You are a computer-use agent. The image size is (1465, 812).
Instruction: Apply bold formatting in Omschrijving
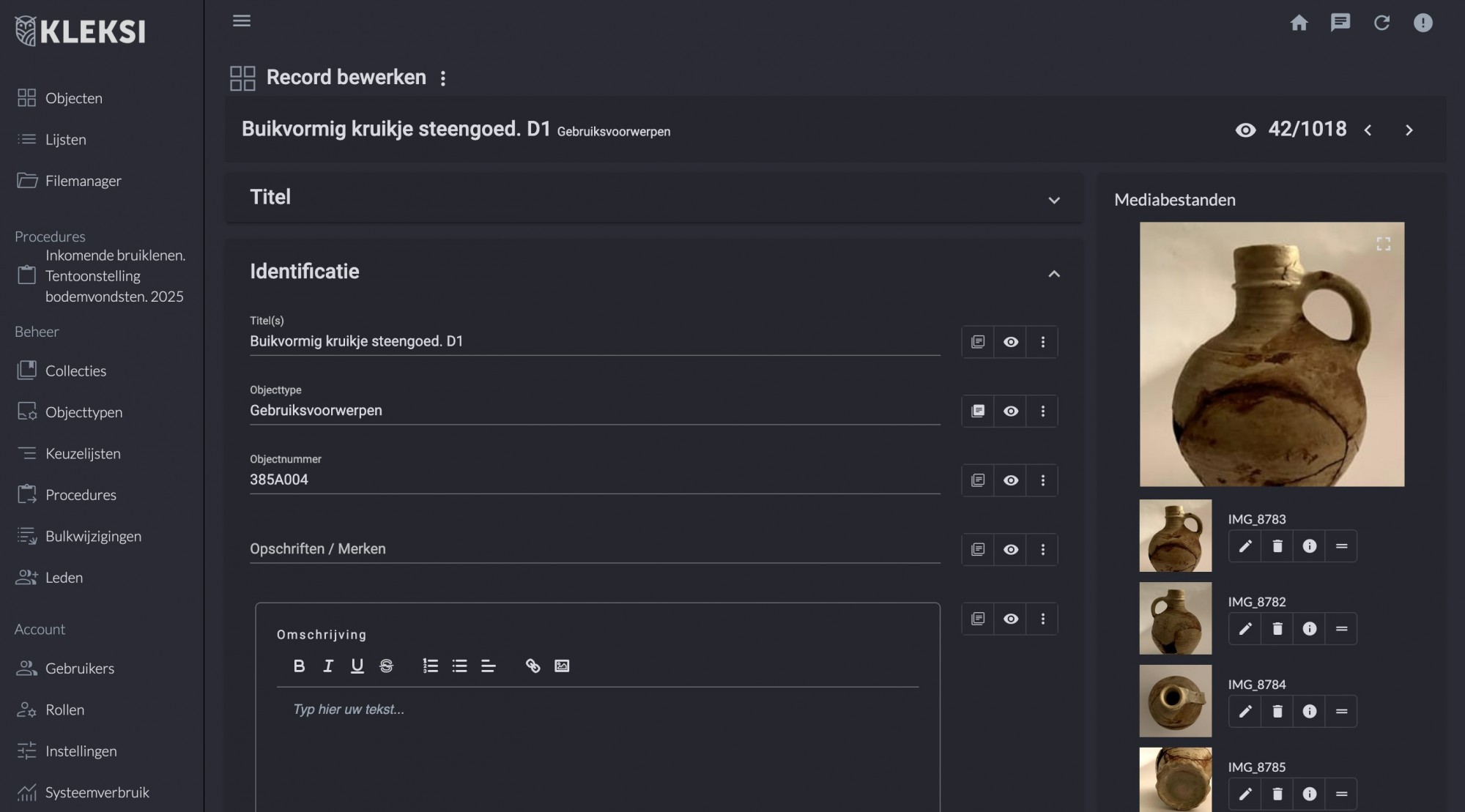(x=299, y=666)
